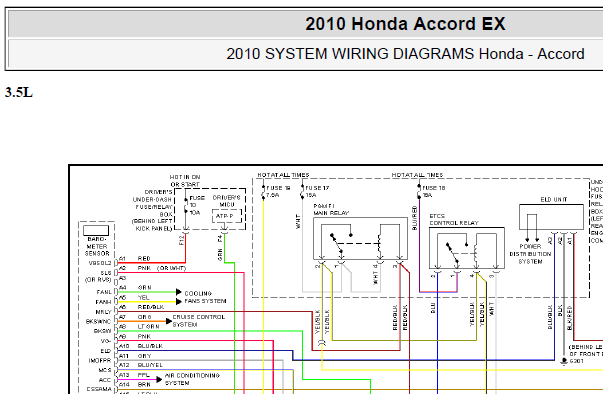The width and height of the screenshot is (603, 394).
Task: Click the 'FANL' pin name
Action: [104, 292]
